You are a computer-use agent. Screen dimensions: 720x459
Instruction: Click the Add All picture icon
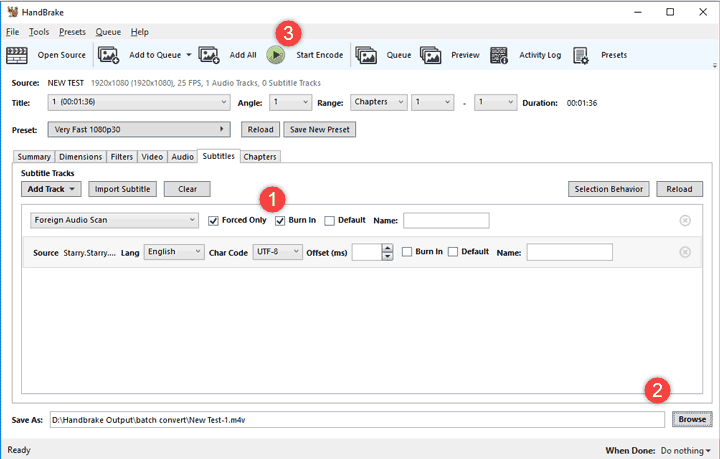tap(208, 55)
